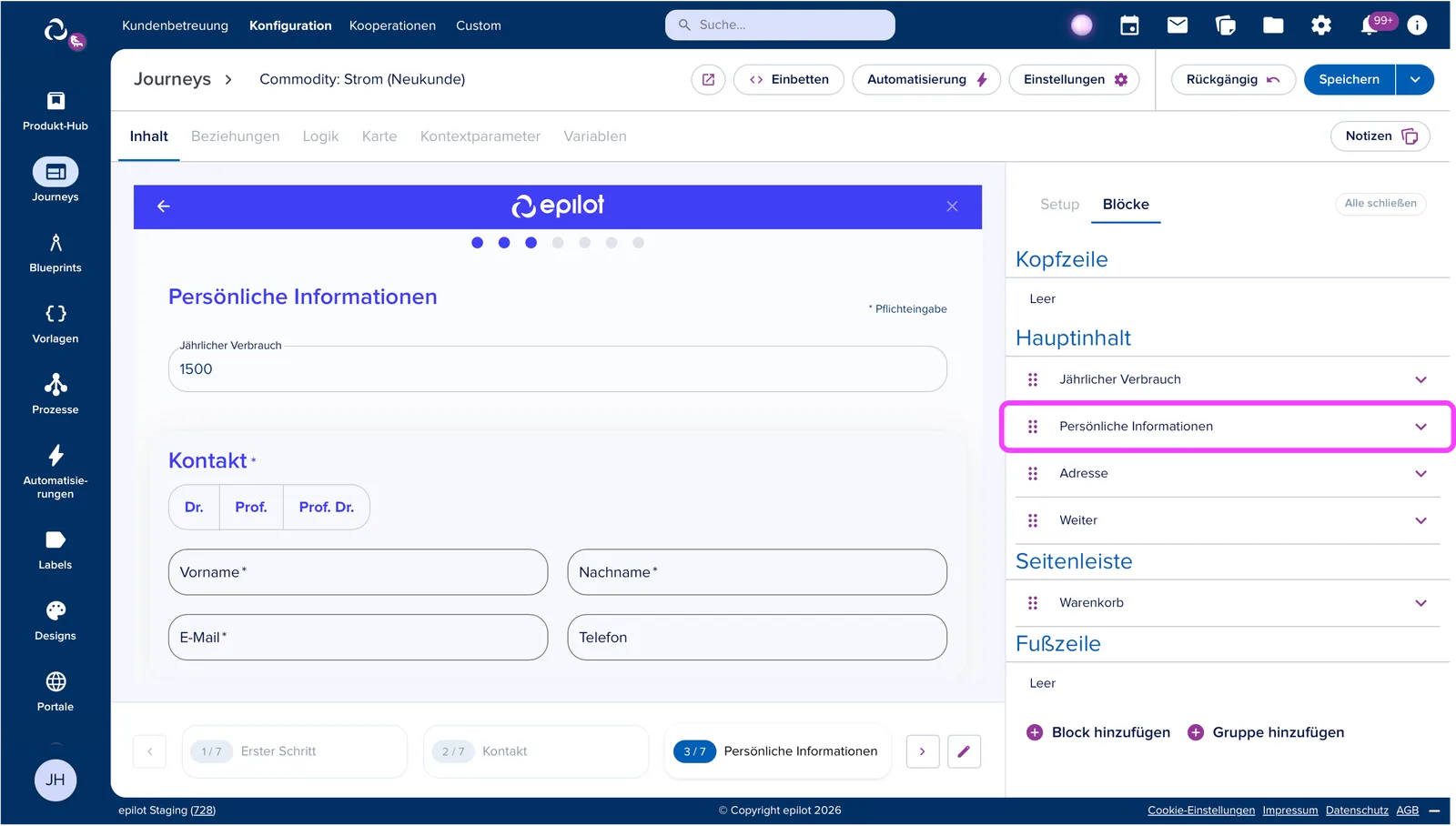Image resolution: width=1456 pixels, height=826 pixels.
Task: Click Rückgängig button
Action: pyautogui.click(x=1233, y=80)
